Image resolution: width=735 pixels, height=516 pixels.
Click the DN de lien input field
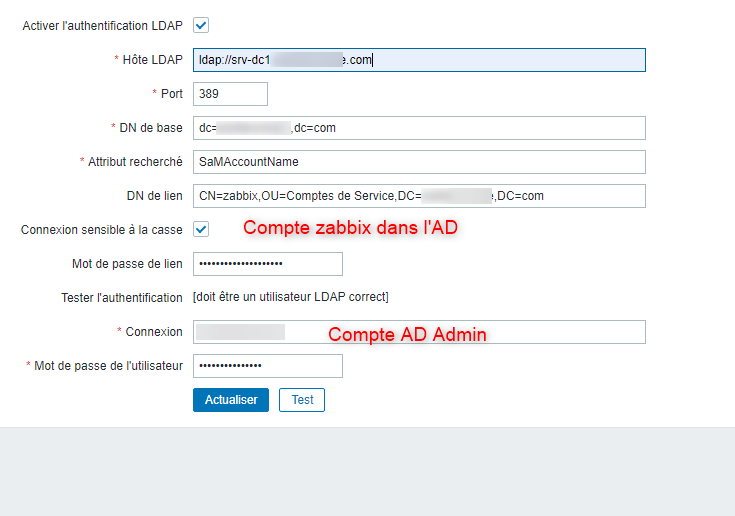419,196
